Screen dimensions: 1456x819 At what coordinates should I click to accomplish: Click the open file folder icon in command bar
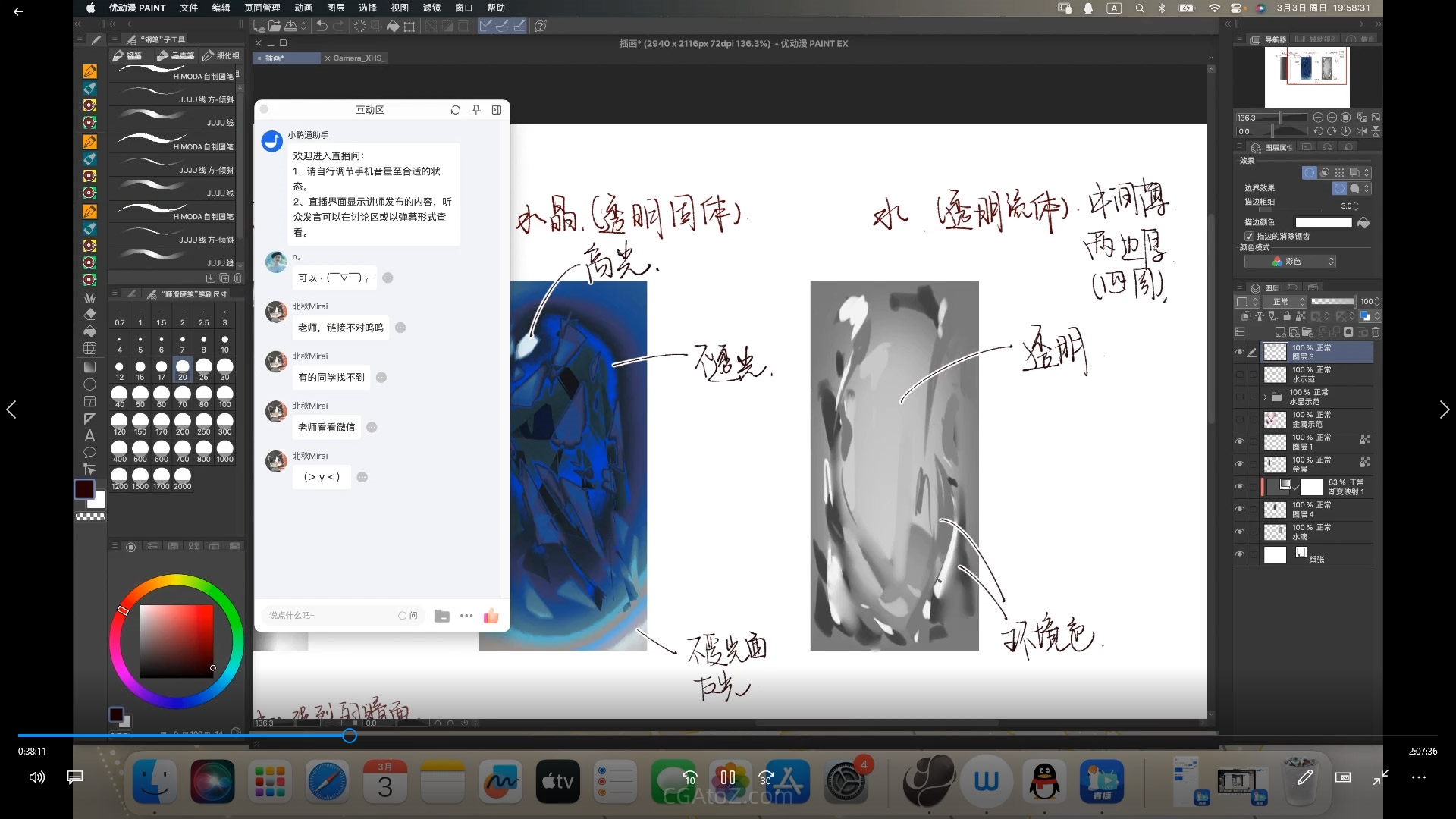[274, 26]
